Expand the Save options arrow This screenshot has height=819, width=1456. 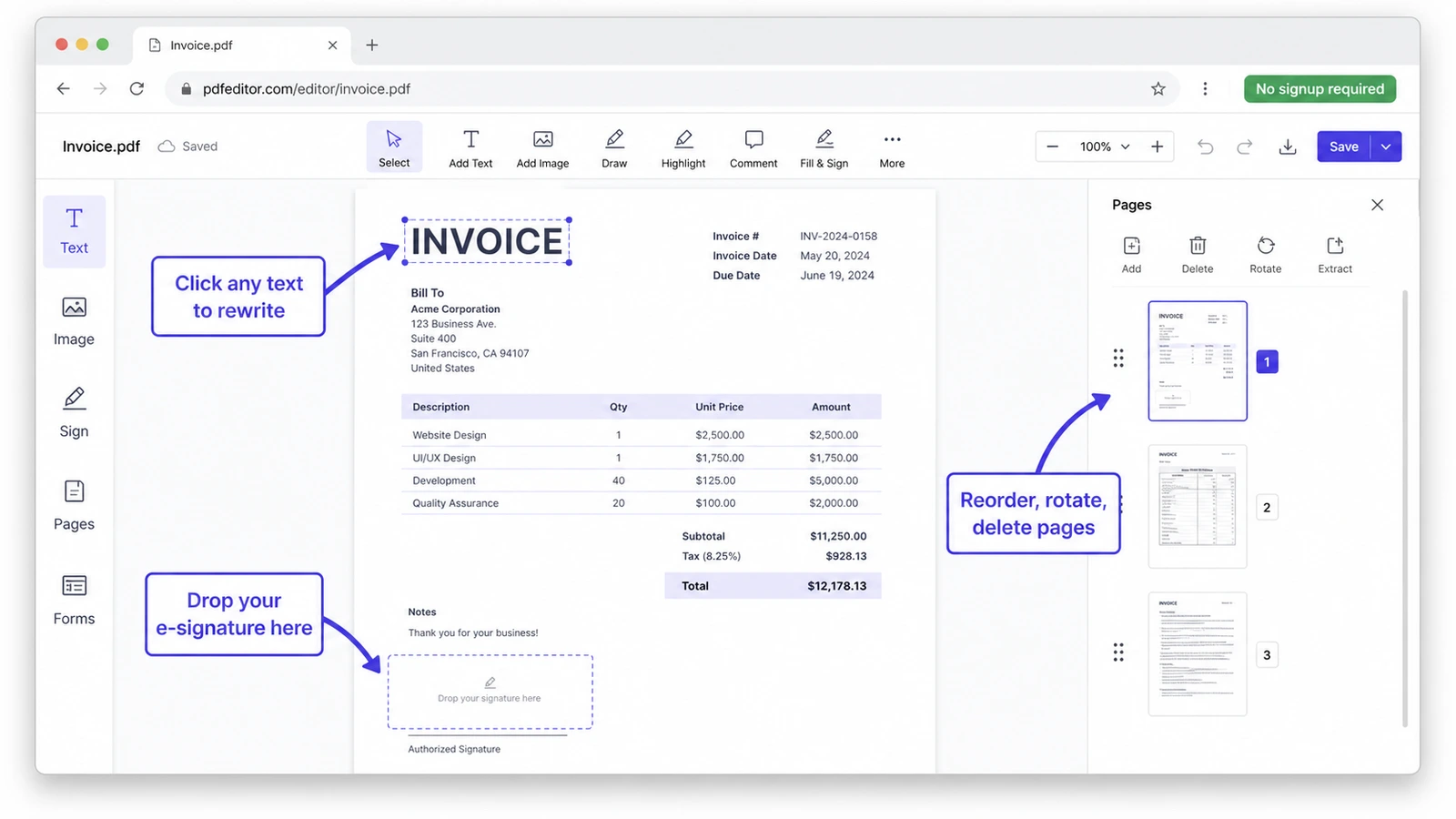[1386, 147]
